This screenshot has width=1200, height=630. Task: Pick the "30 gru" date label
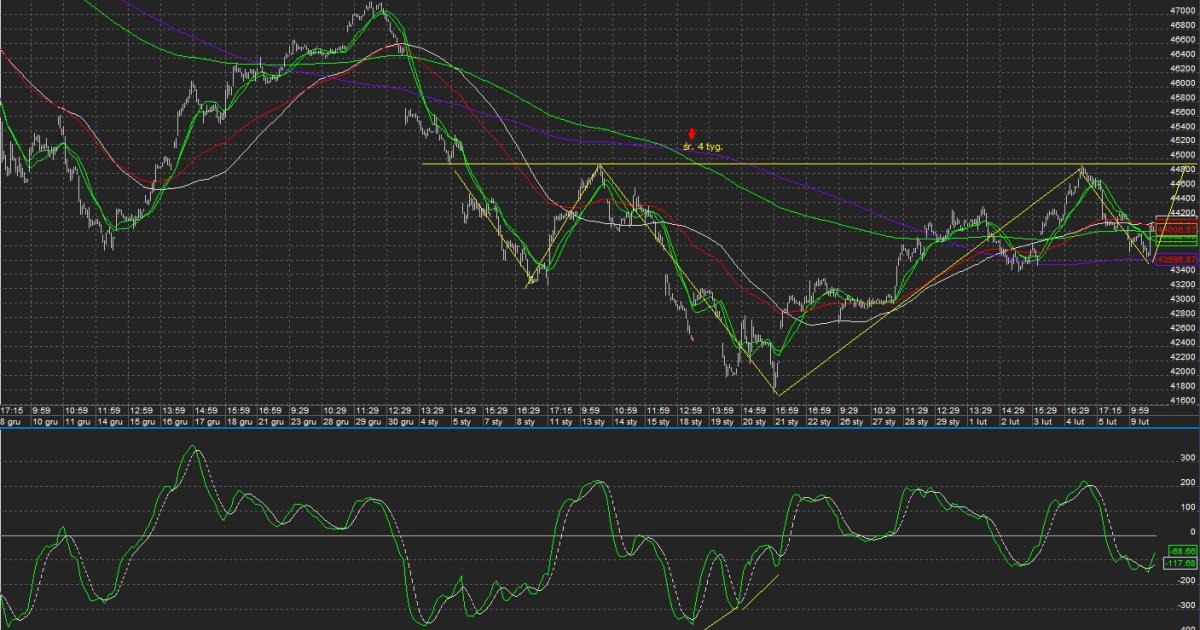[400, 422]
